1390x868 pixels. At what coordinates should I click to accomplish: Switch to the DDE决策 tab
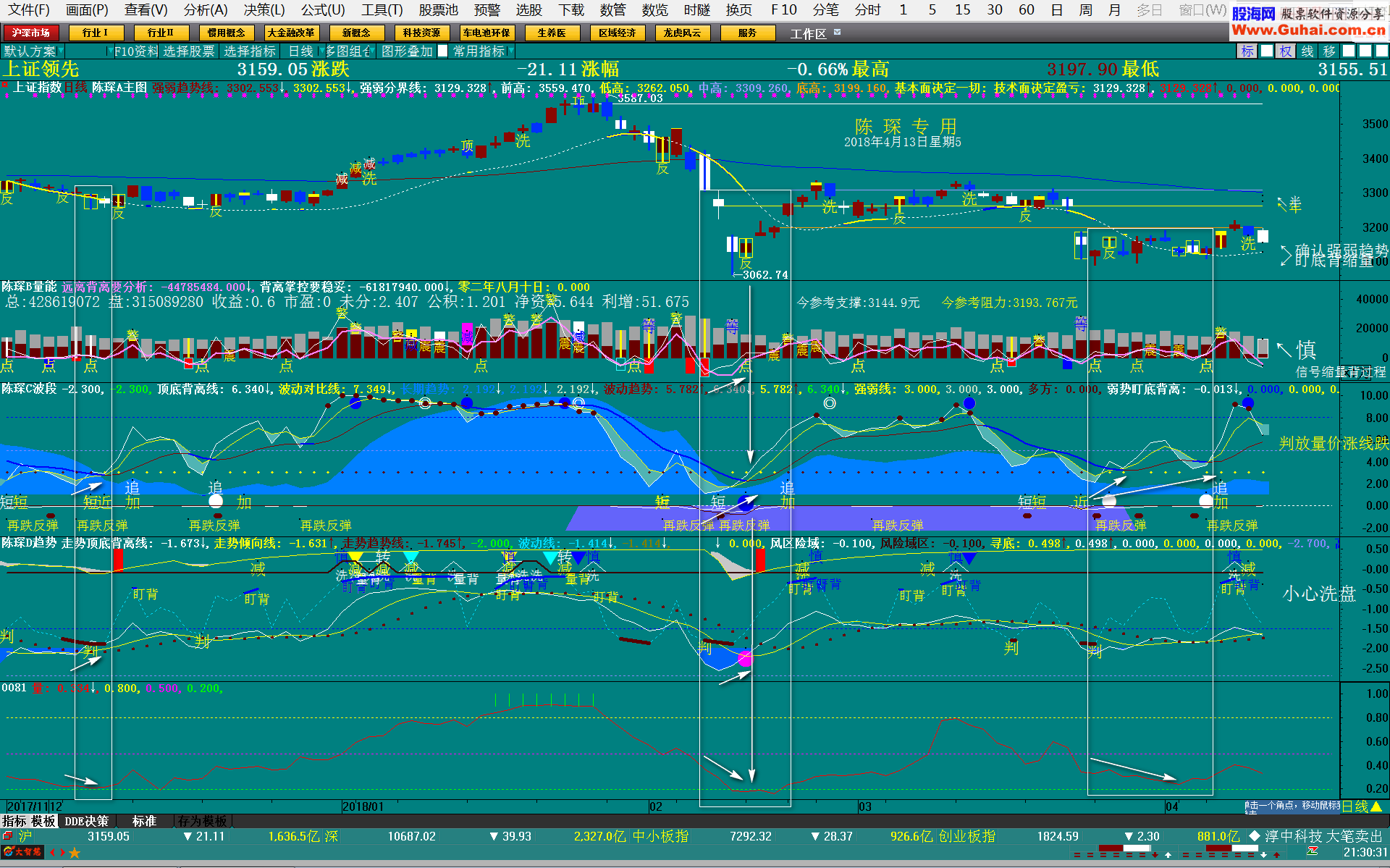pos(86,821)
